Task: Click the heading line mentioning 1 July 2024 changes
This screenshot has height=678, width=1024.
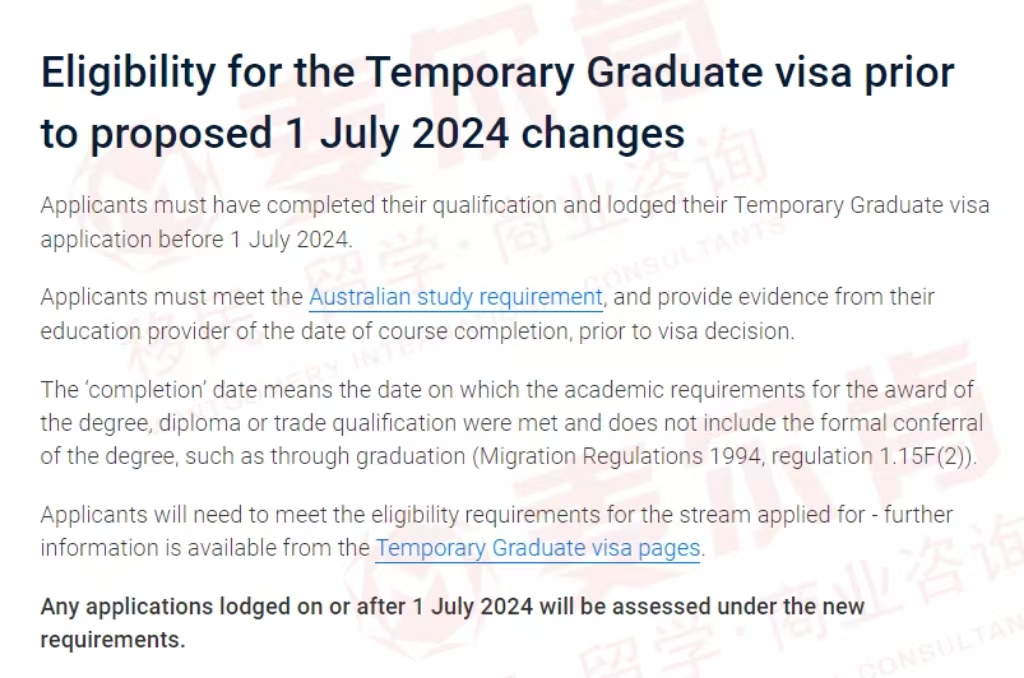Action: click(362, 133)
